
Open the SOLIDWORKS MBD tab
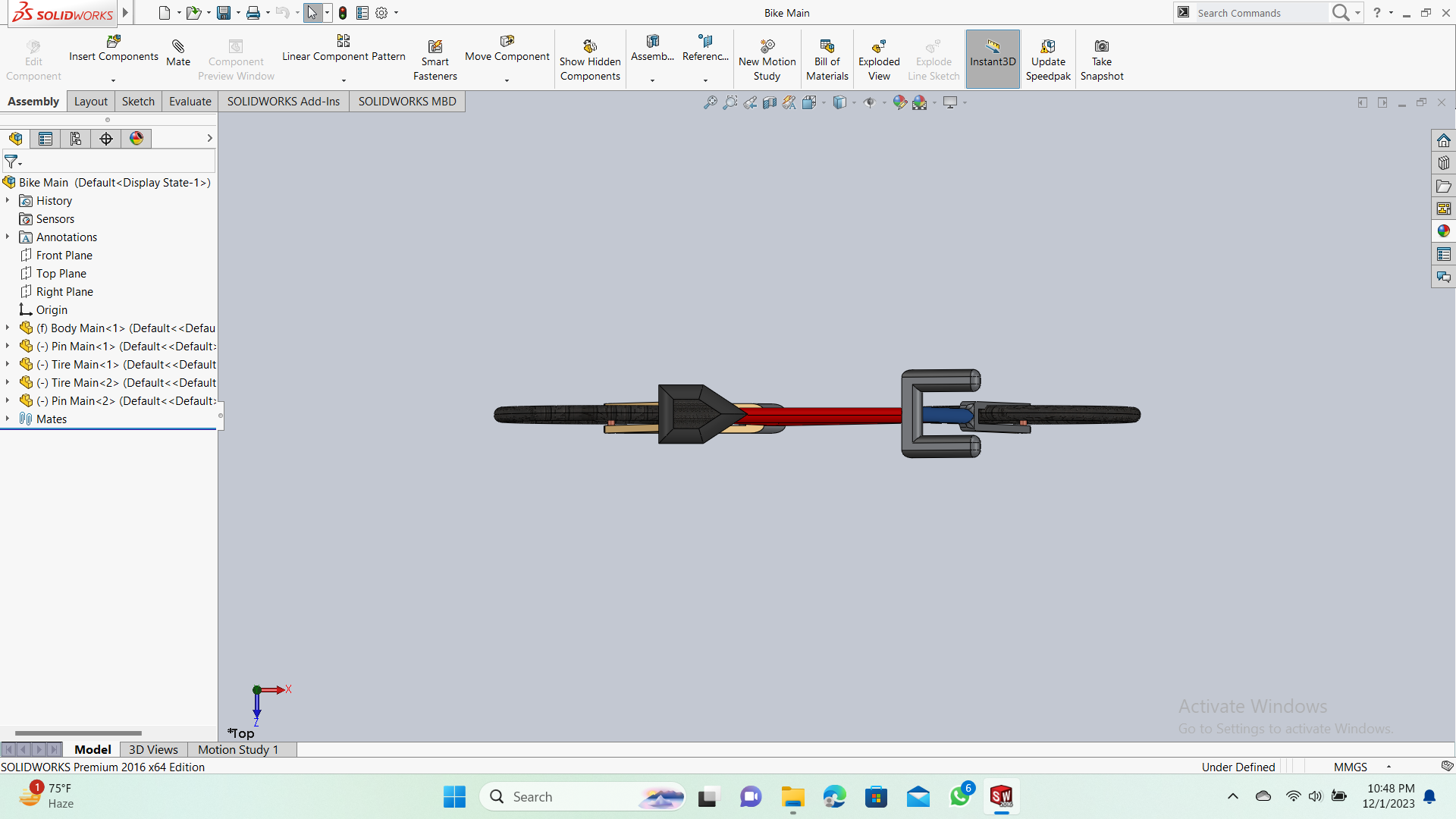pyautogui.click(x=407, y=102)
